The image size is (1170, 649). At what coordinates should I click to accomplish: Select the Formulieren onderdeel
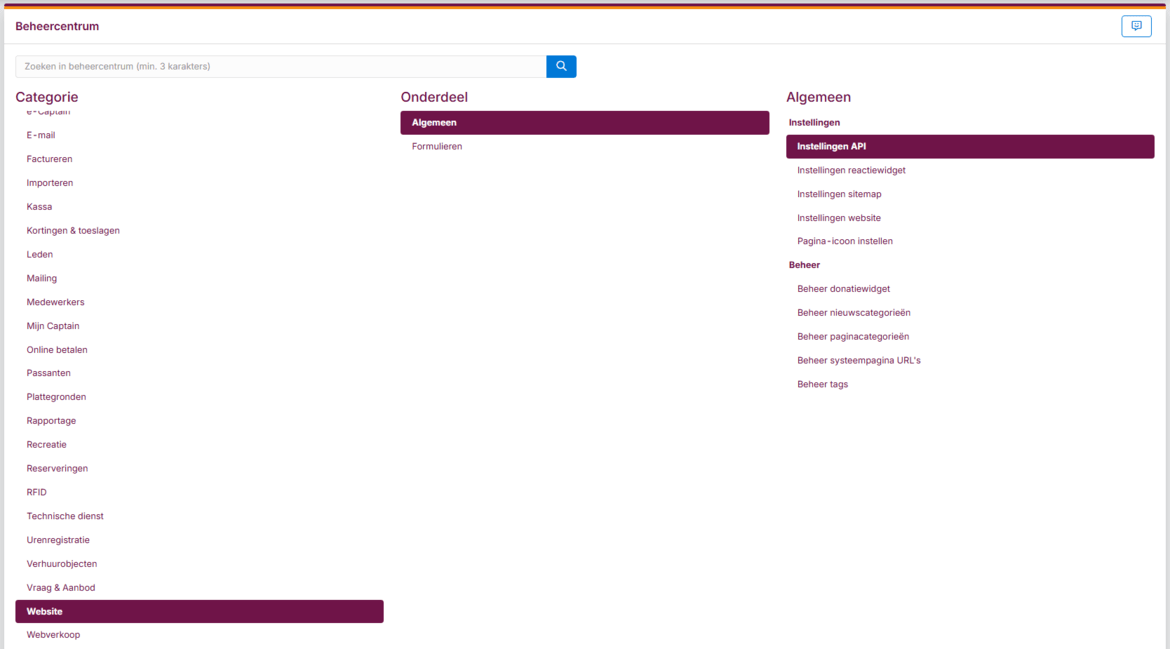(437, 147)
